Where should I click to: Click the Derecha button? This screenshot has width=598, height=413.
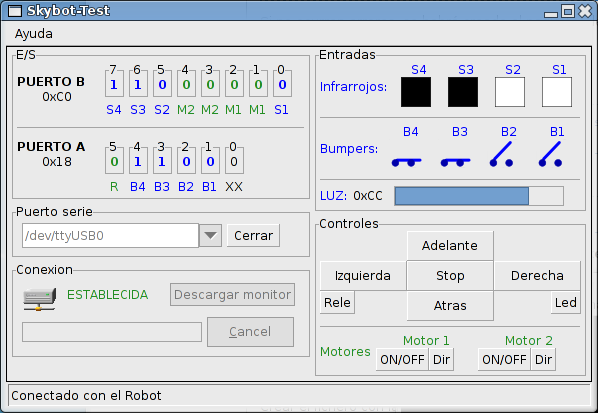[537, 276]
